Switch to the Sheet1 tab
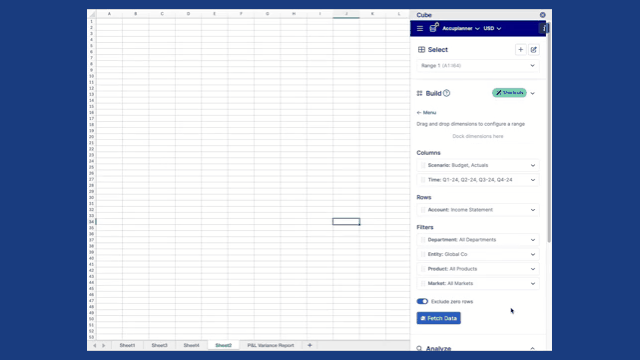 pyautogui.click(x=127, y=345)
